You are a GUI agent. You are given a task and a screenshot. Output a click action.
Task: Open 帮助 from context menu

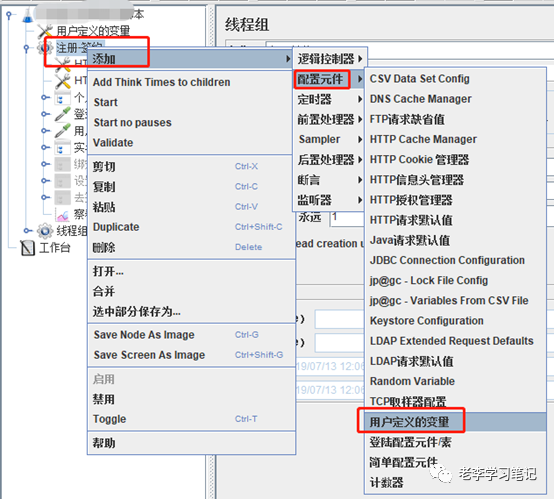191,442
